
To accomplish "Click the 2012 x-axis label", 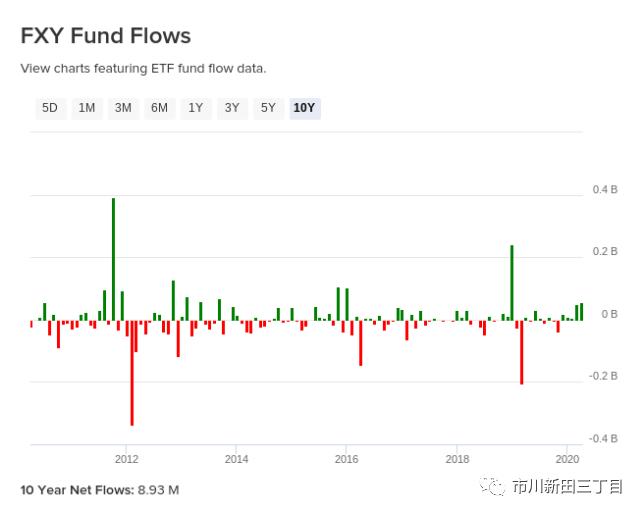I will pos(126,460).
